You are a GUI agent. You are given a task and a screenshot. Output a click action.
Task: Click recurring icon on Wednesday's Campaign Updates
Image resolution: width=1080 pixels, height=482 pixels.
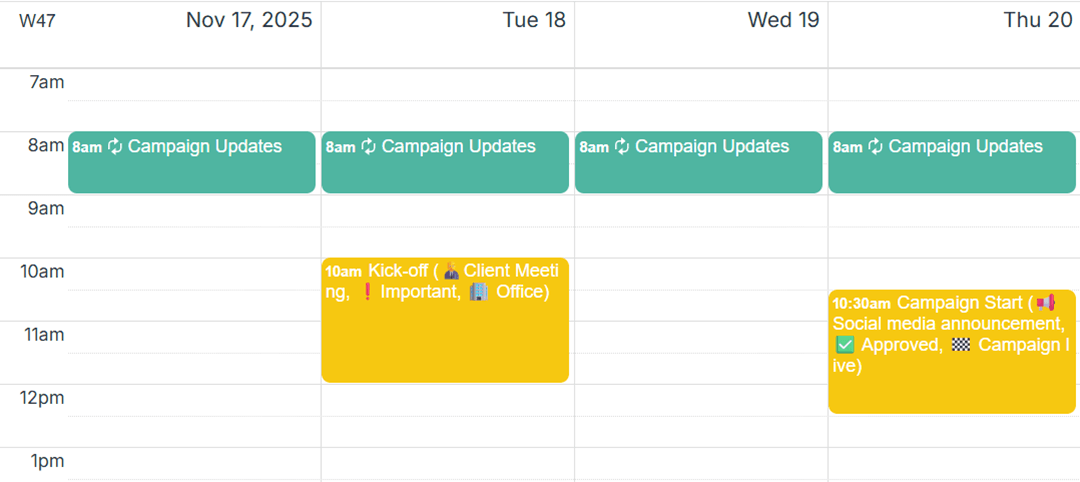pyautogui.click(x=621, y=147)
